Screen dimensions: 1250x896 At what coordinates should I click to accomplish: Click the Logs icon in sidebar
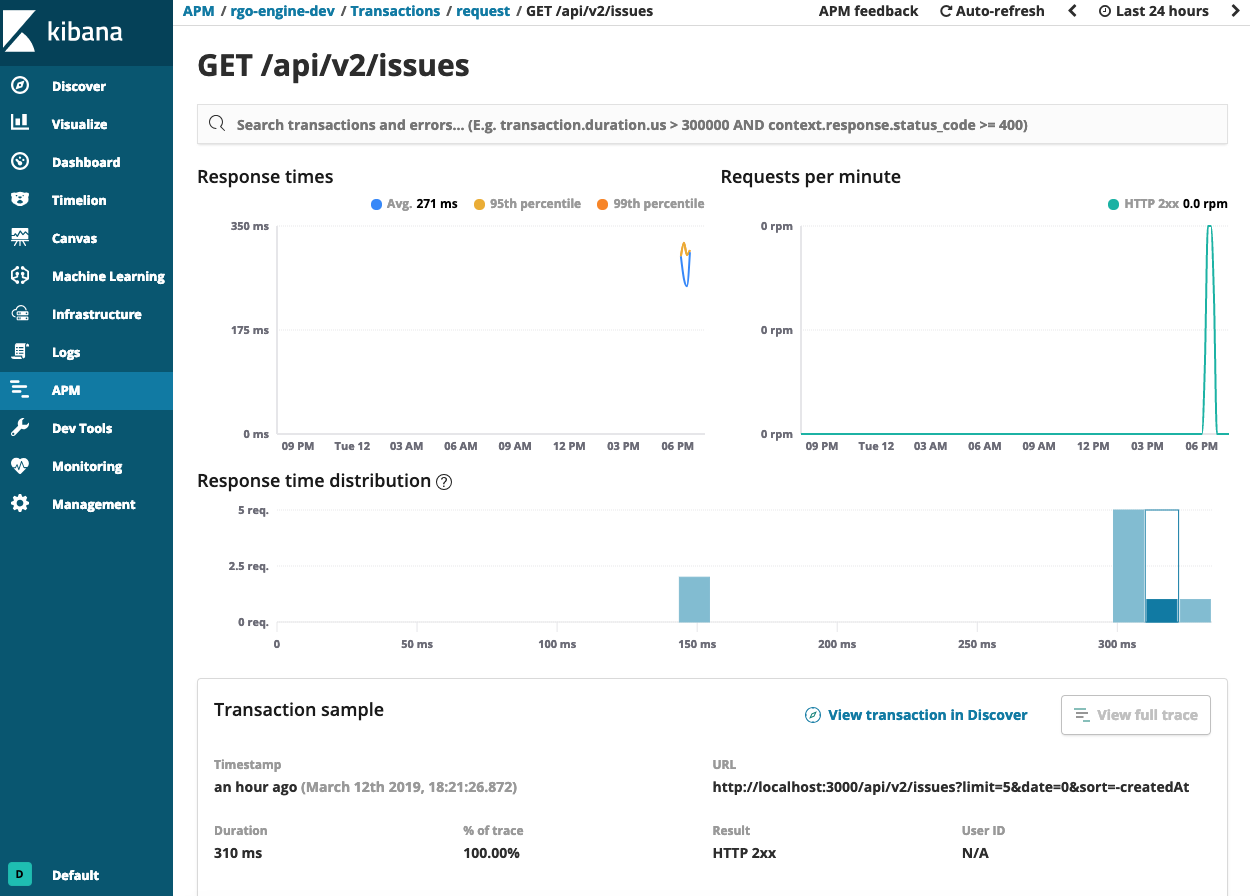[20, 351]
